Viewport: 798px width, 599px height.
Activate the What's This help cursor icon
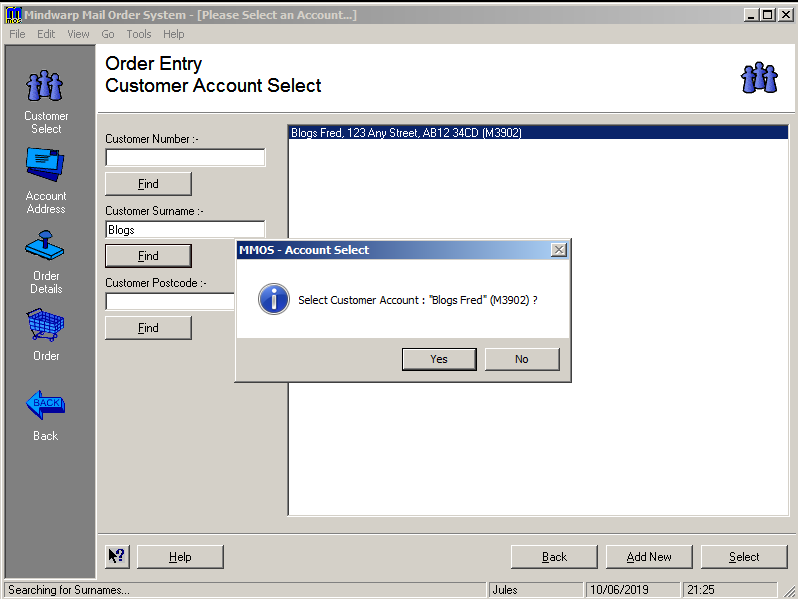click(x=117, y=556)
